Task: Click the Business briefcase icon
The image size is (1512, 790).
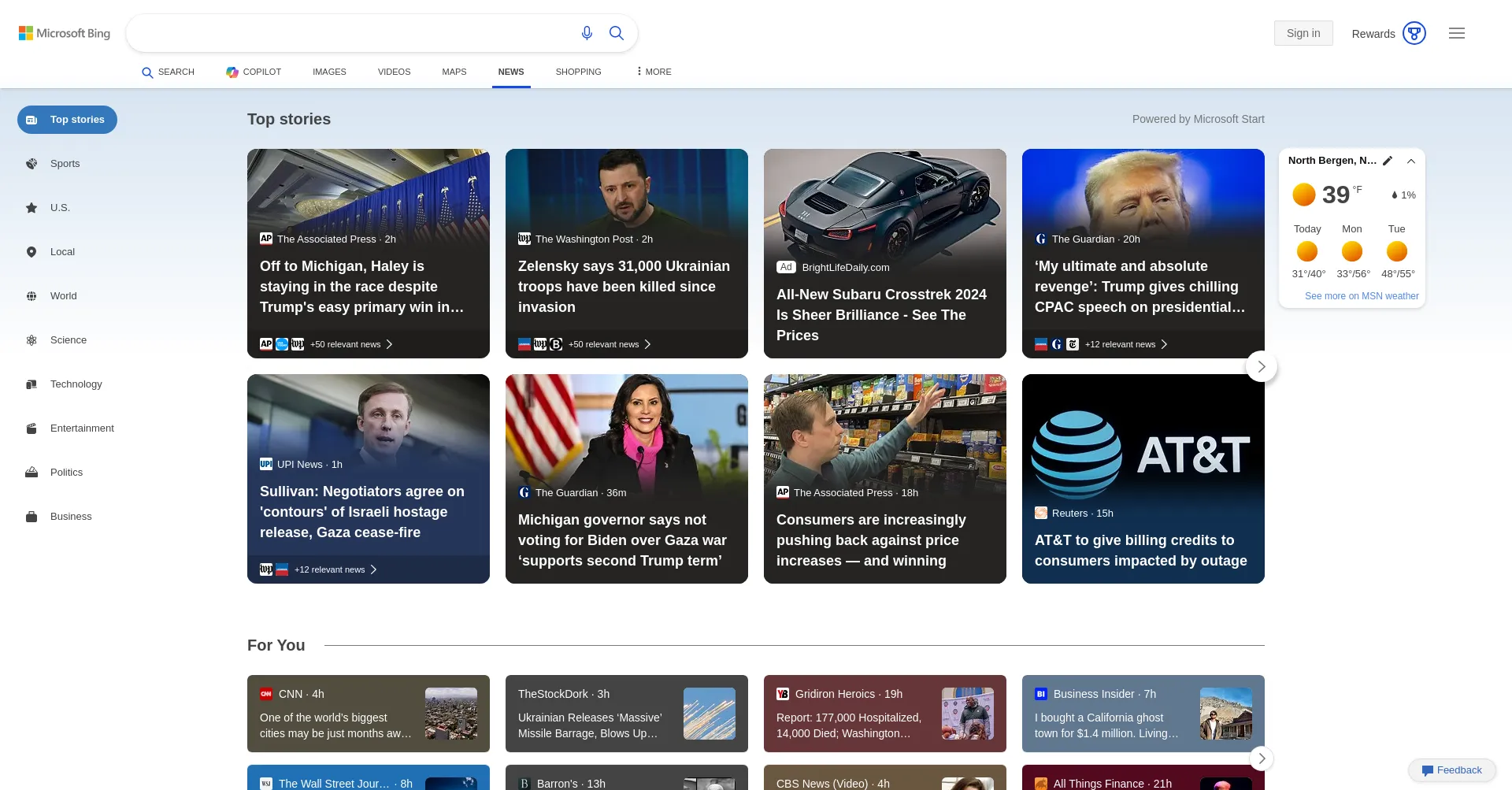Action: [x=31, y=517]
